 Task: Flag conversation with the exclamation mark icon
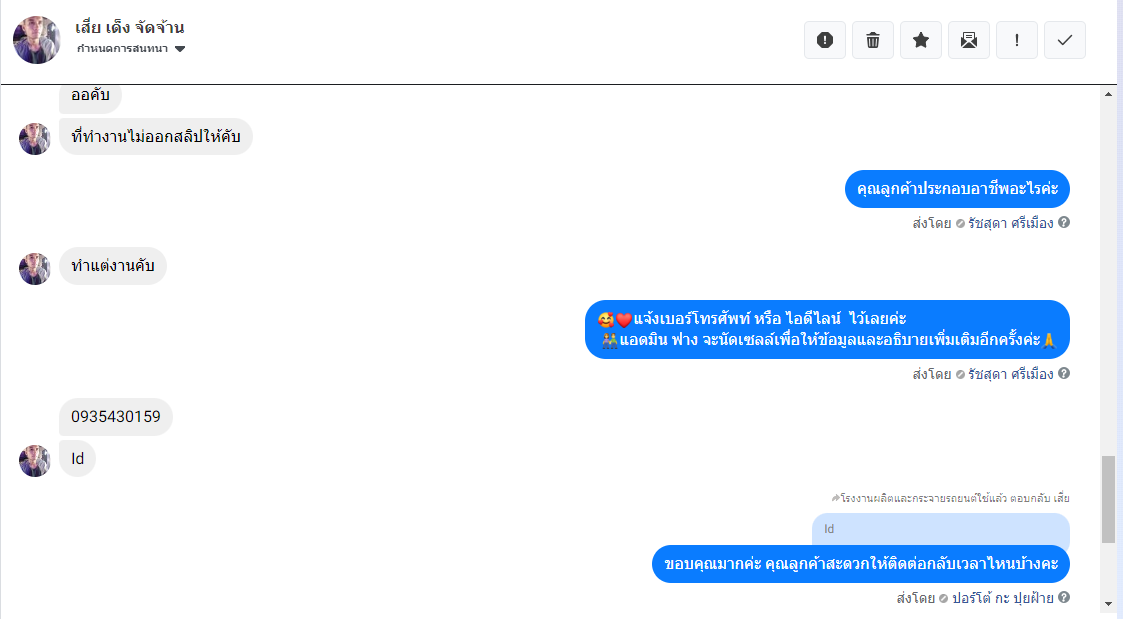1016,40
